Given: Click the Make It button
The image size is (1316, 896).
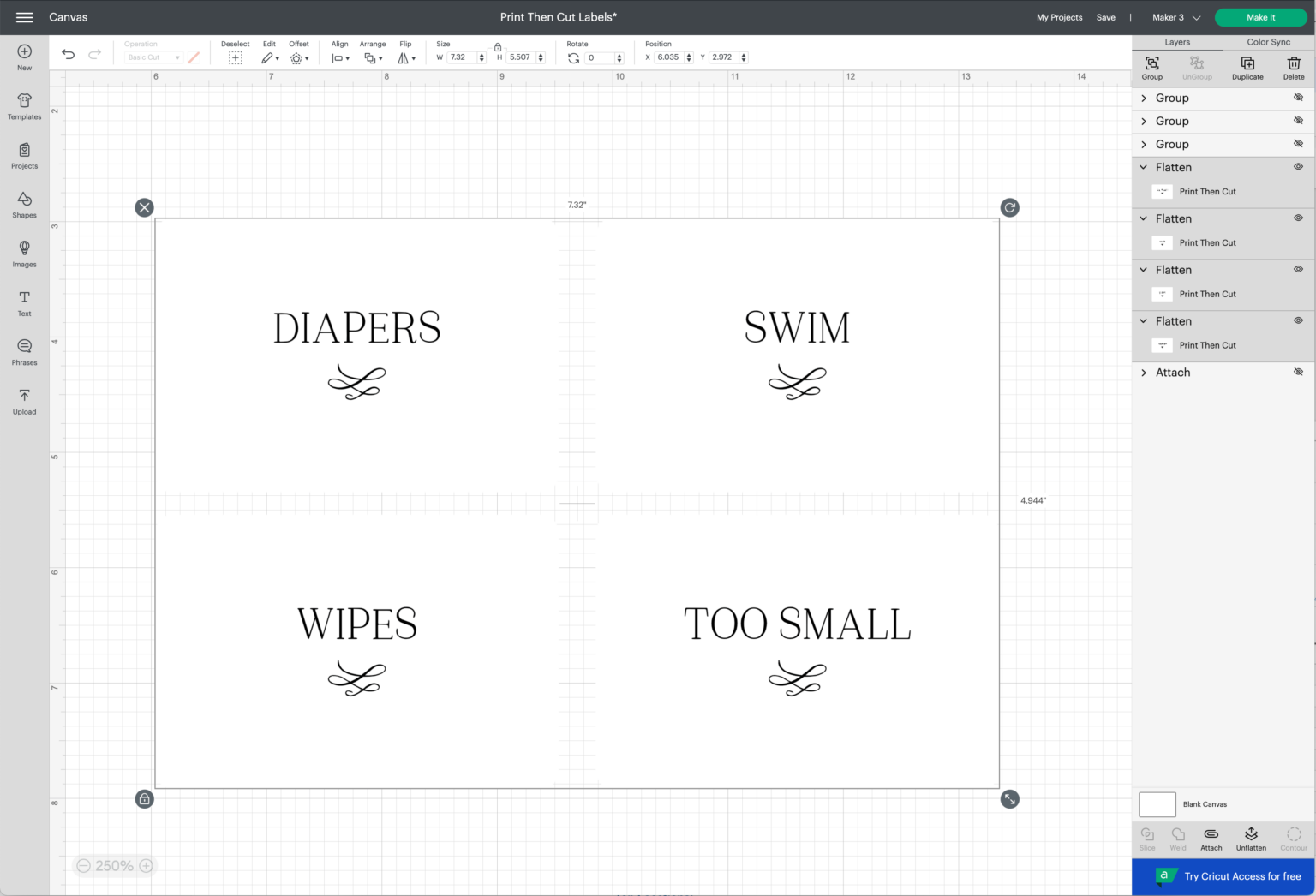Looking at the screenshot, I should point(1260,17).
